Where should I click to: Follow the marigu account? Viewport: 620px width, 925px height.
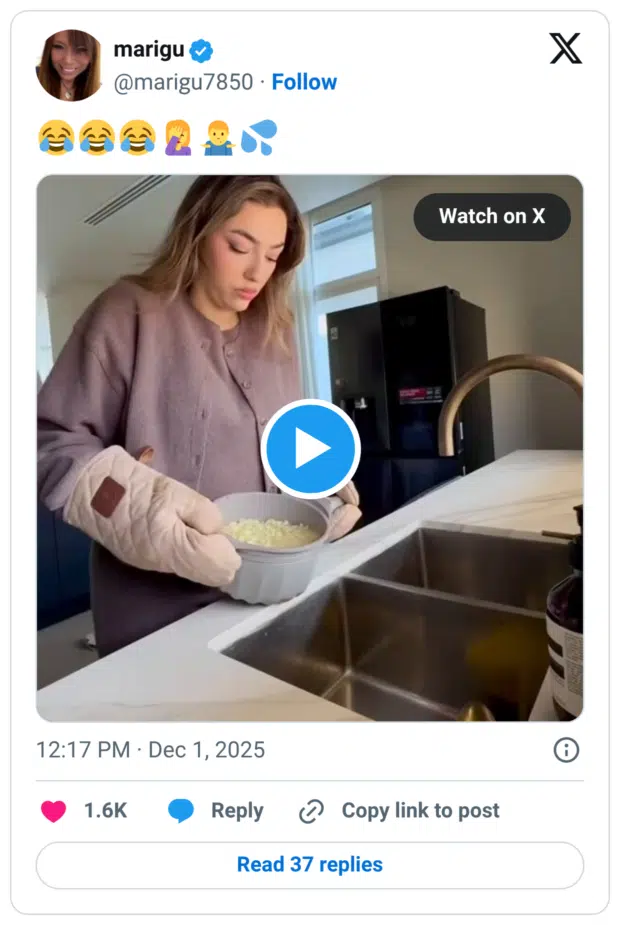304,82
